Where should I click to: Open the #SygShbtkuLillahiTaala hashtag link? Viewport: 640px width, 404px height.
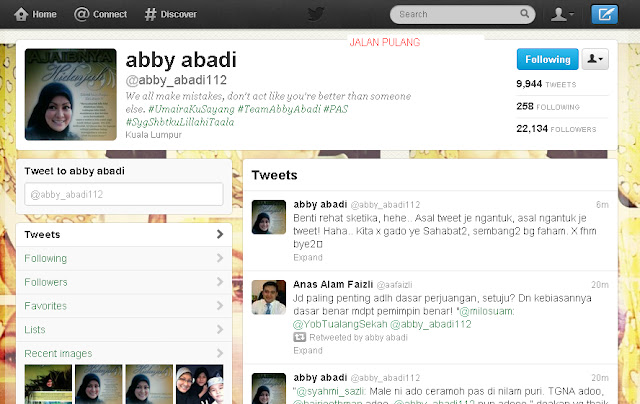pos(180,122)
